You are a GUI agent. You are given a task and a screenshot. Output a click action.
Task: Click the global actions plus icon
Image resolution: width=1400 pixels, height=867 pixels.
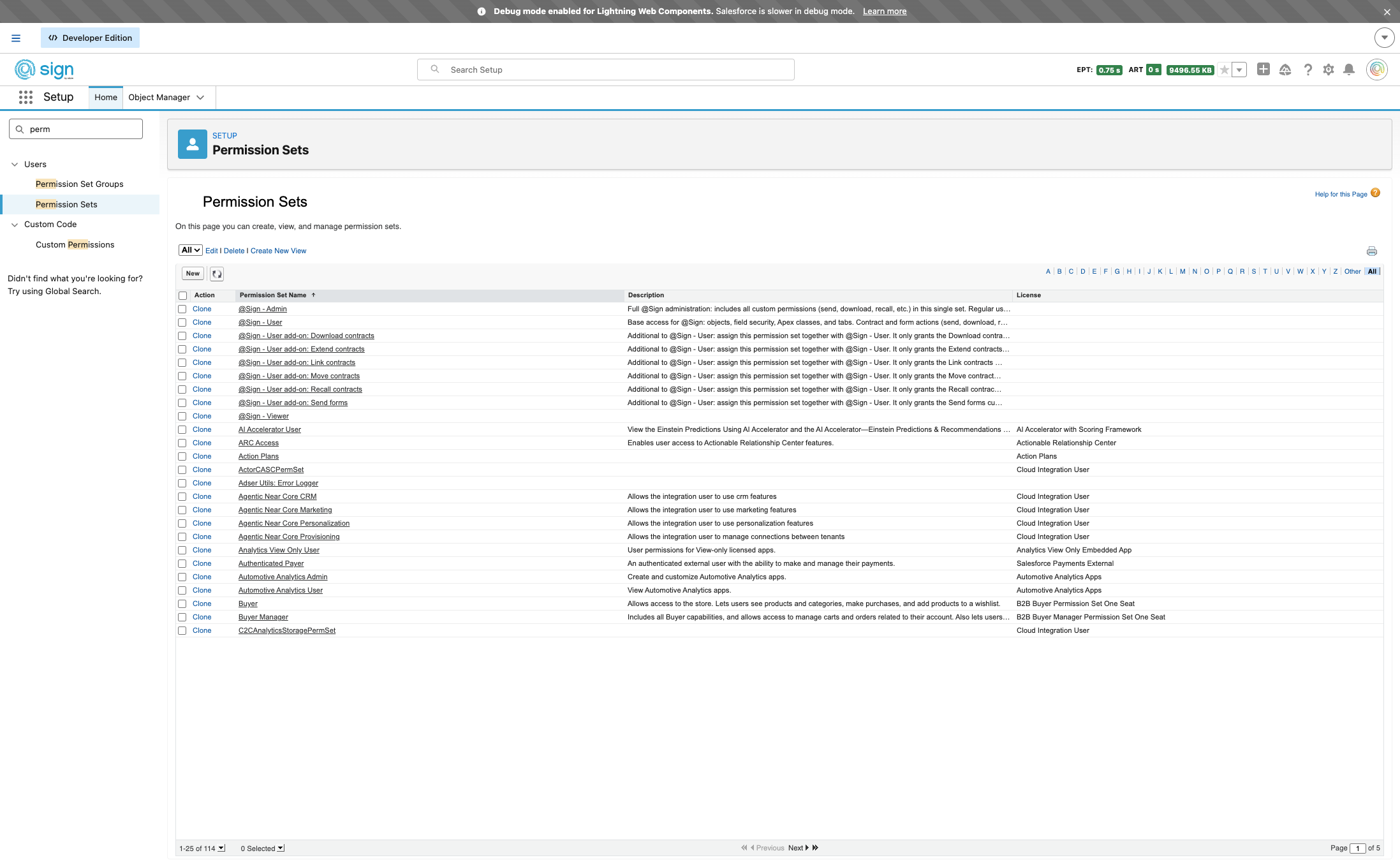[1263, 70]
